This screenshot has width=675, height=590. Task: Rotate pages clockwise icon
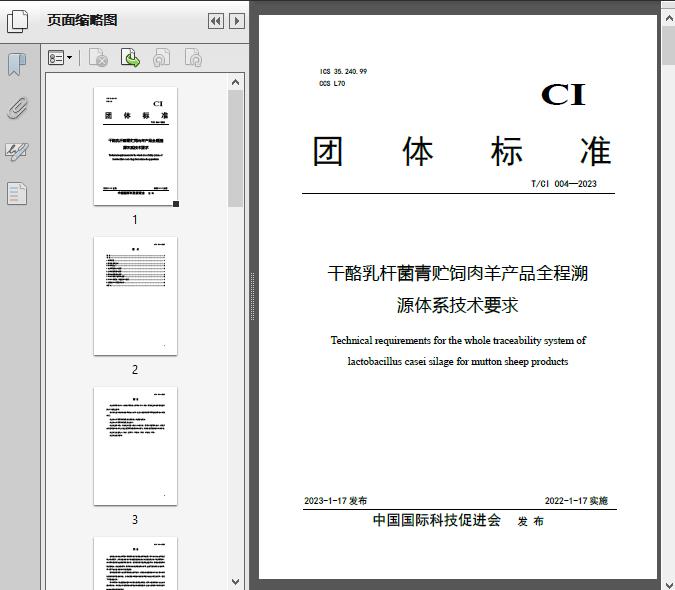[193, 59]
